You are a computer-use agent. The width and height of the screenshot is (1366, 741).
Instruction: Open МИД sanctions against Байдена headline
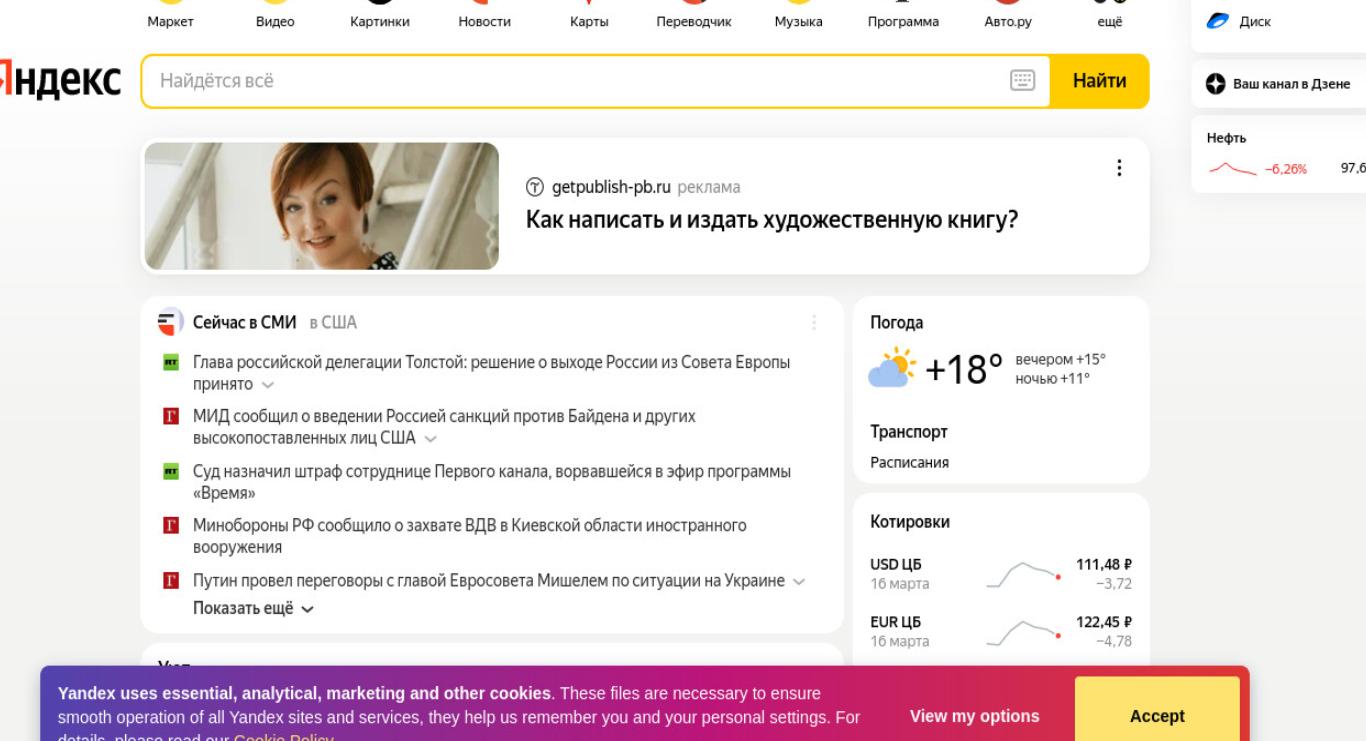(x=444, y=427)
